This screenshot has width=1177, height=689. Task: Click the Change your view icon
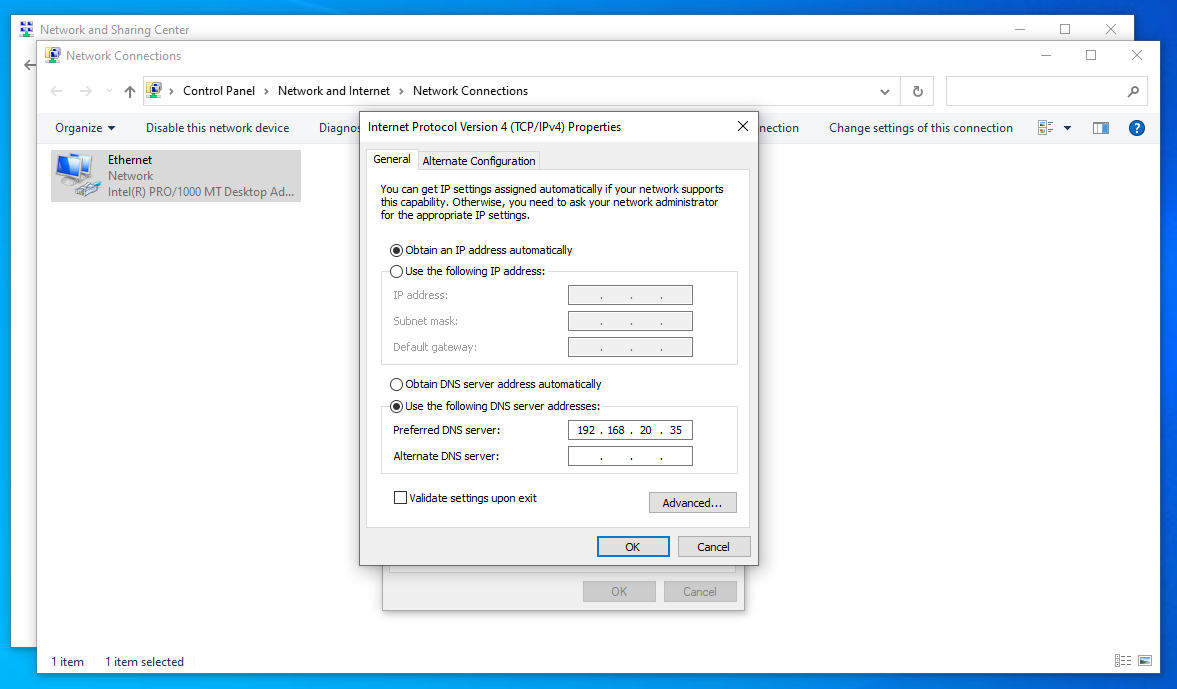coord(1046,128)
